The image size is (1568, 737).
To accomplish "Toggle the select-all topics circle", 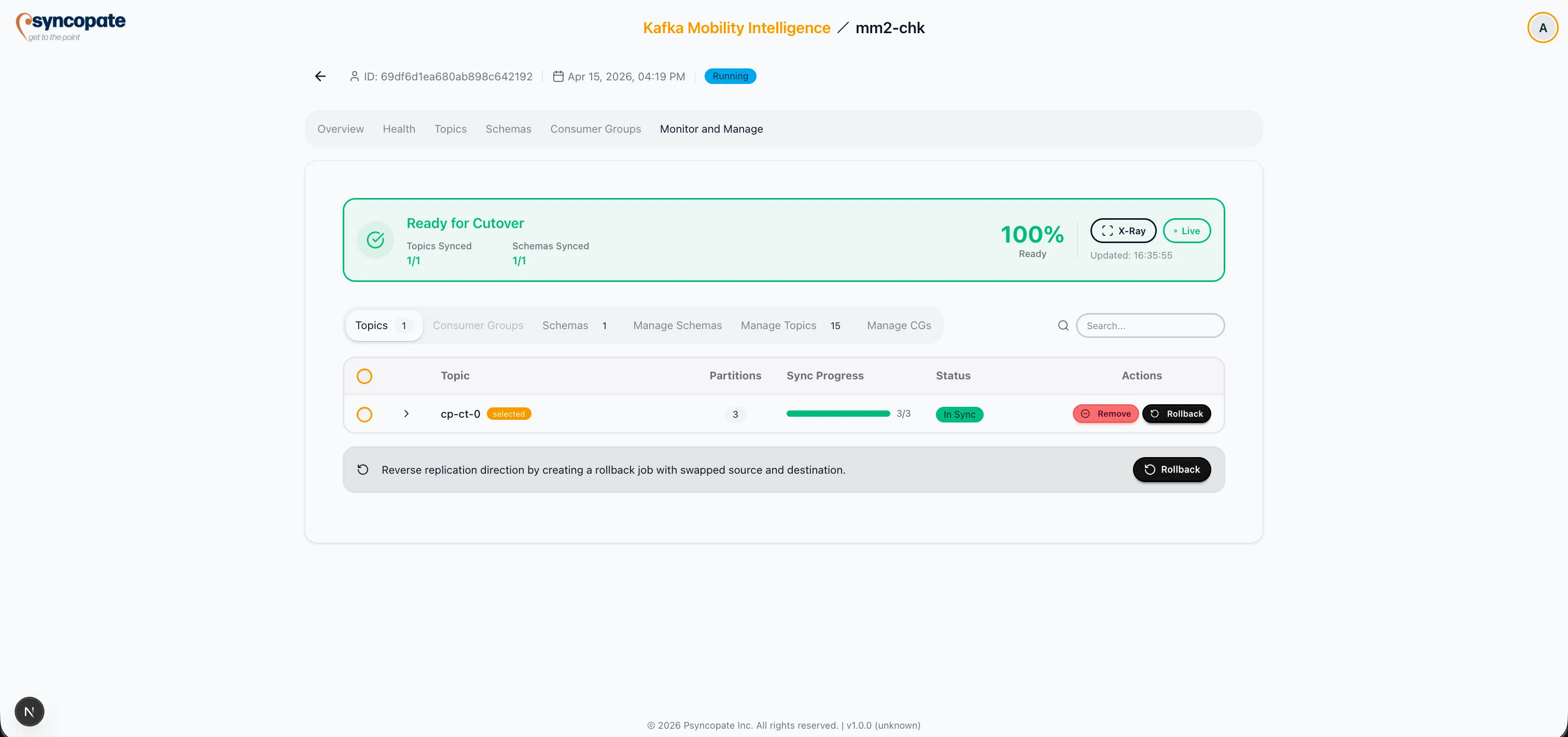I will (x=364, y=376).
